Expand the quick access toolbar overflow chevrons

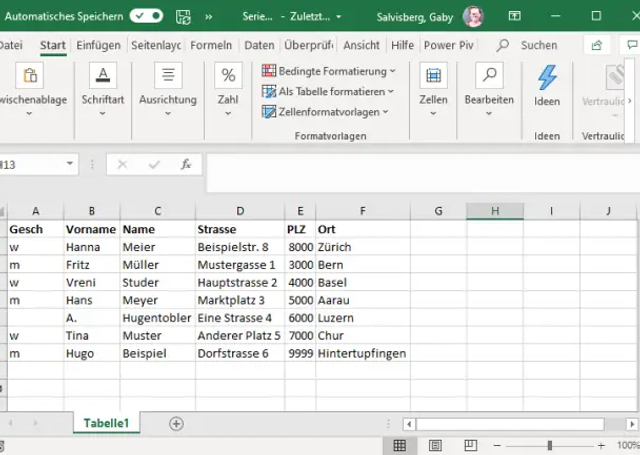[x=209, y=17]
